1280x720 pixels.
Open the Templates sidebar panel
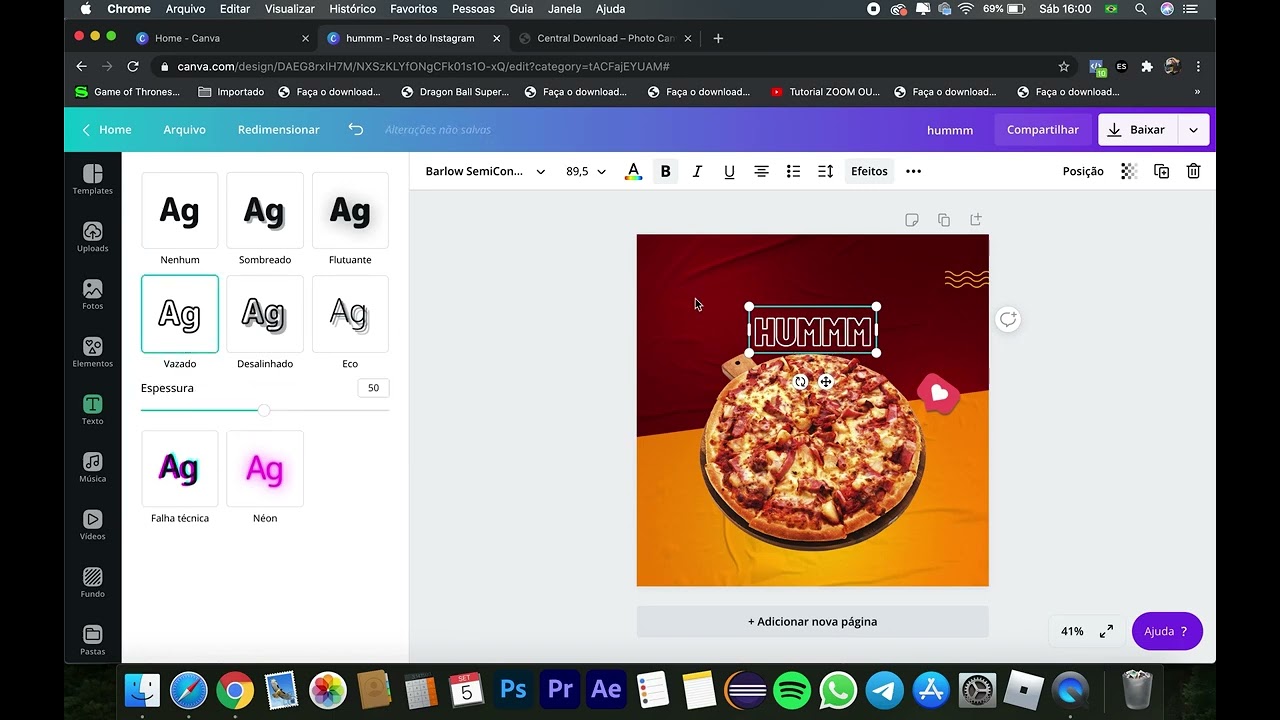[92, 180]
